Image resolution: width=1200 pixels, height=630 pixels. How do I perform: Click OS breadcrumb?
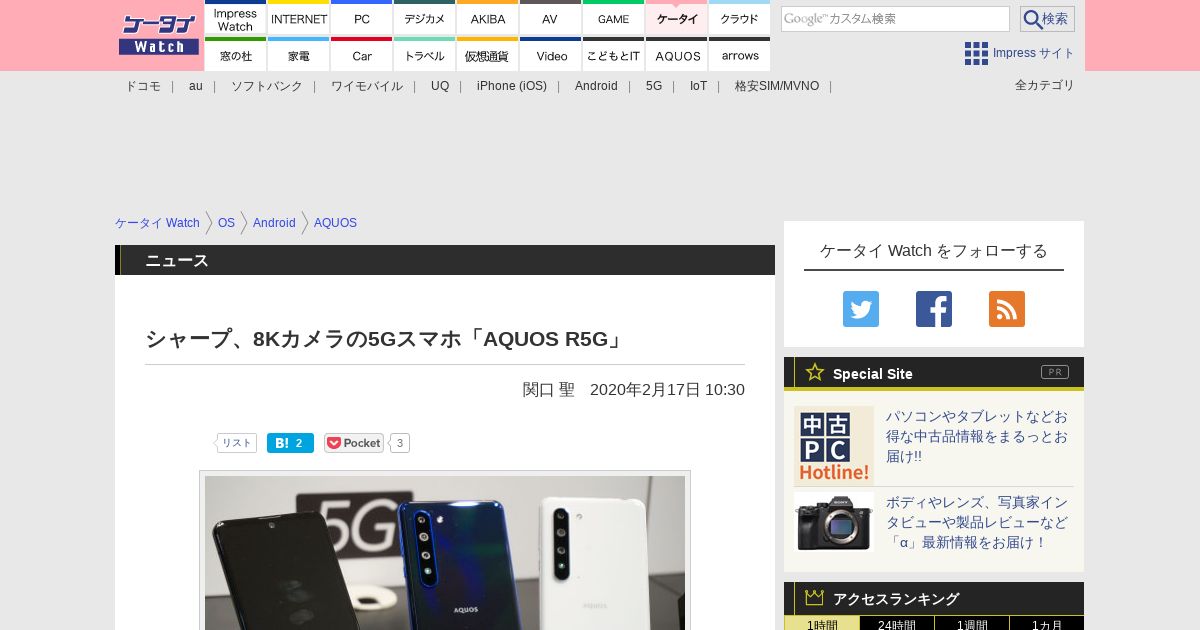[226, 223]
